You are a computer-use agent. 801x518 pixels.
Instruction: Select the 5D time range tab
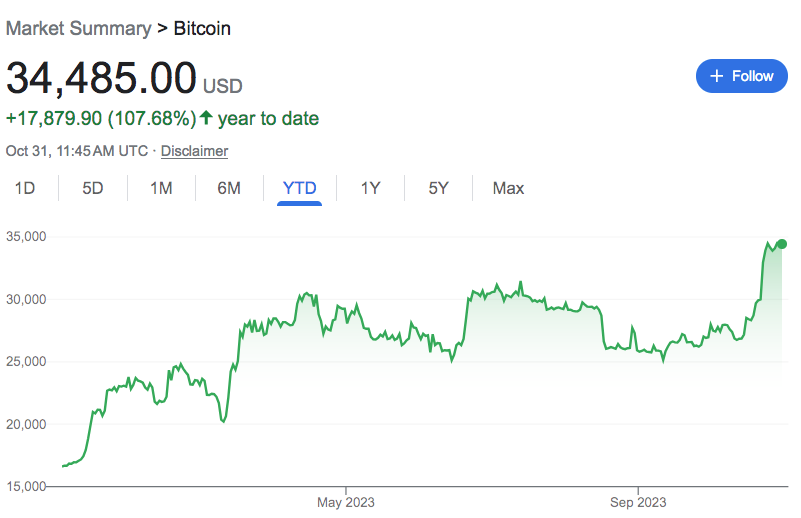click(93, 188)
